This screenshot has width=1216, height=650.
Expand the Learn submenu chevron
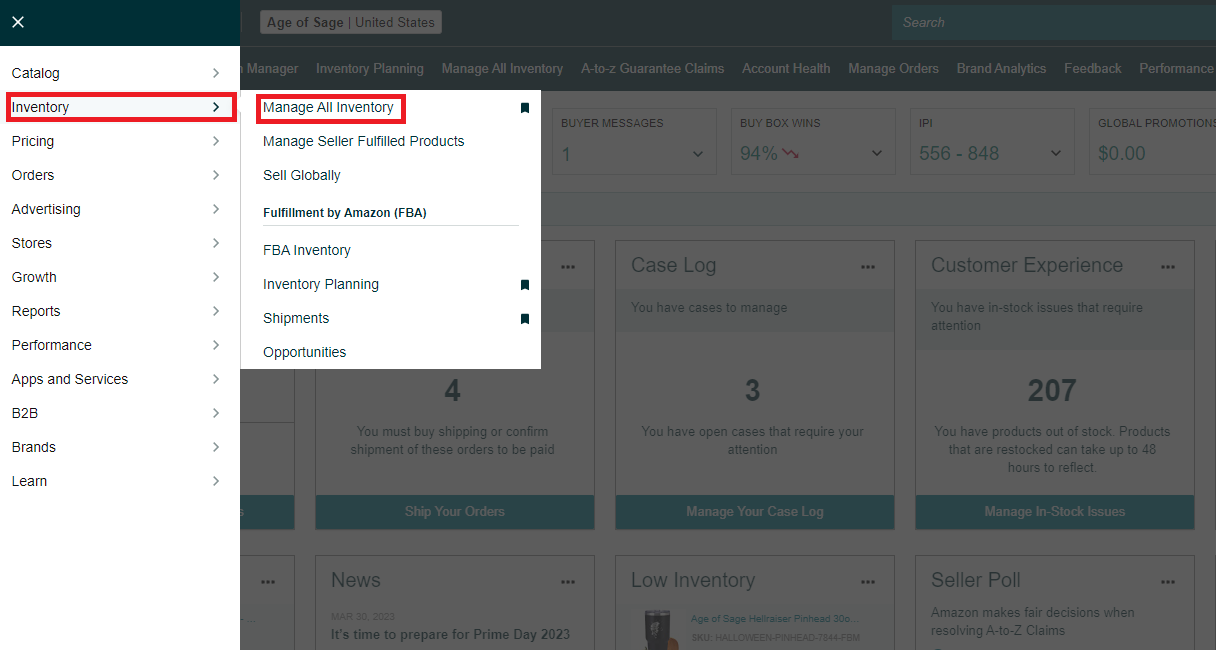click(216, 481)
